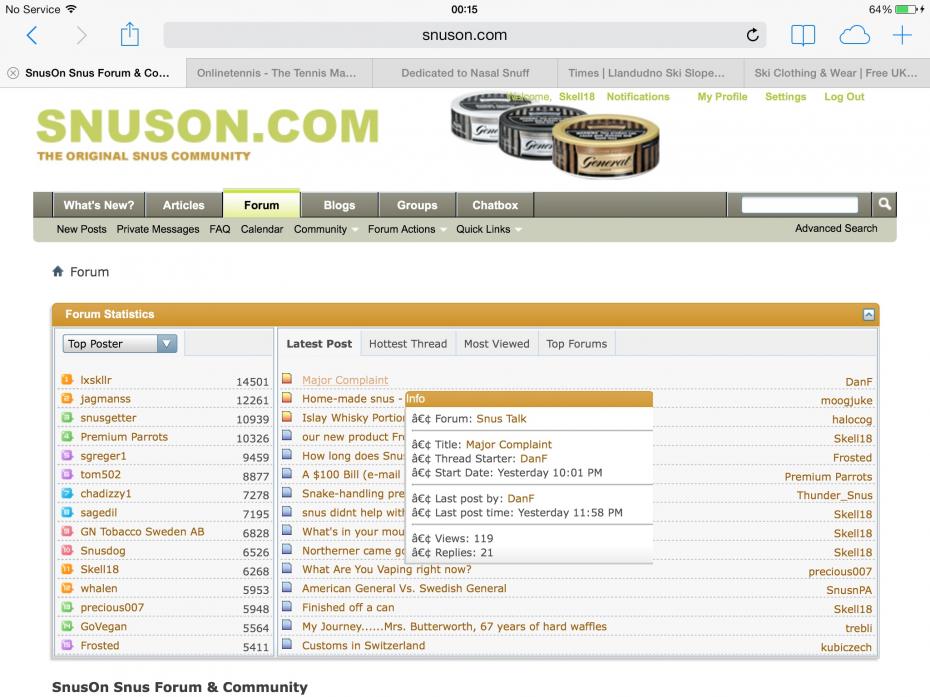
Task: Open iCloud tabs cloud icon
Action: coord(854,36)
